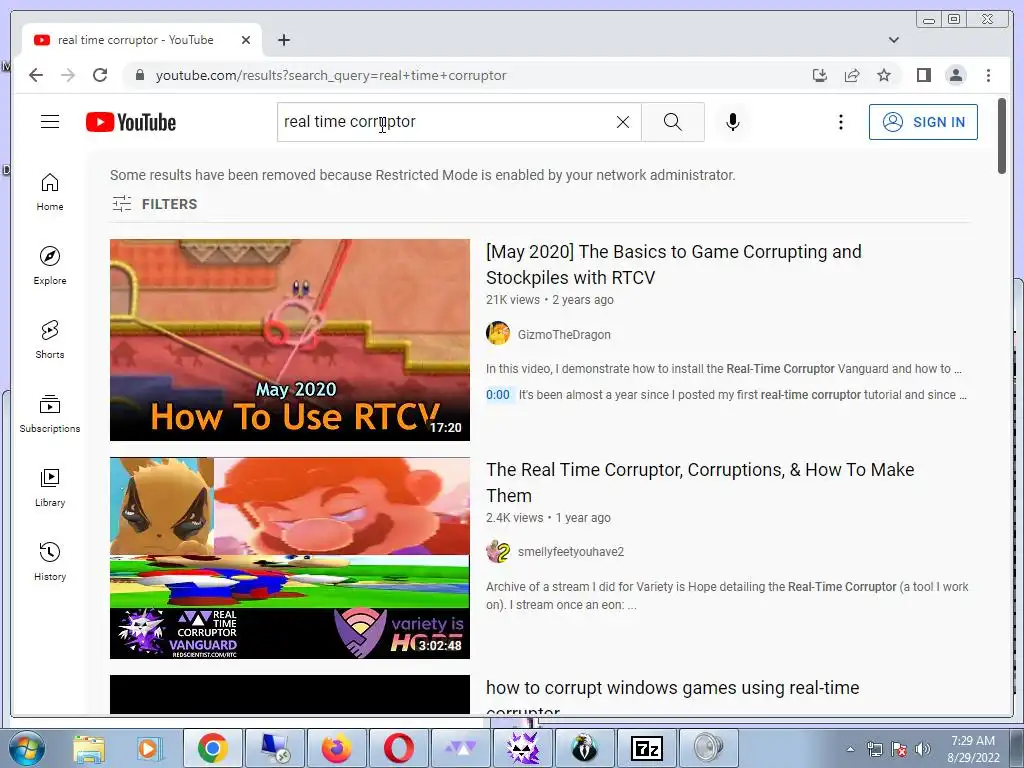Viewport: 1024px width, 768px height.
Task: Click the install app icon in address bar
Action: point(820,75)
